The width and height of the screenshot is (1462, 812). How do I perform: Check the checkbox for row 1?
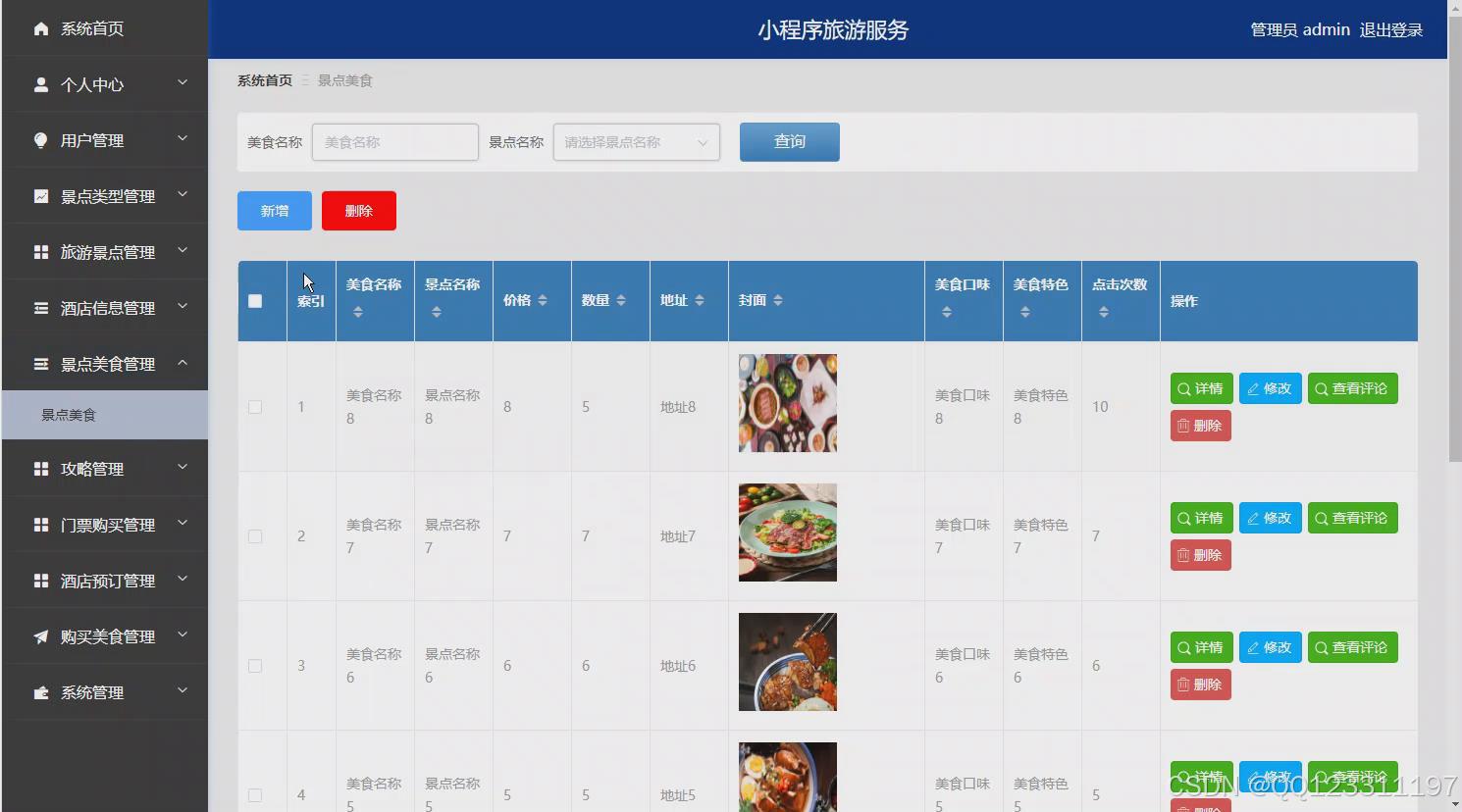255,407
